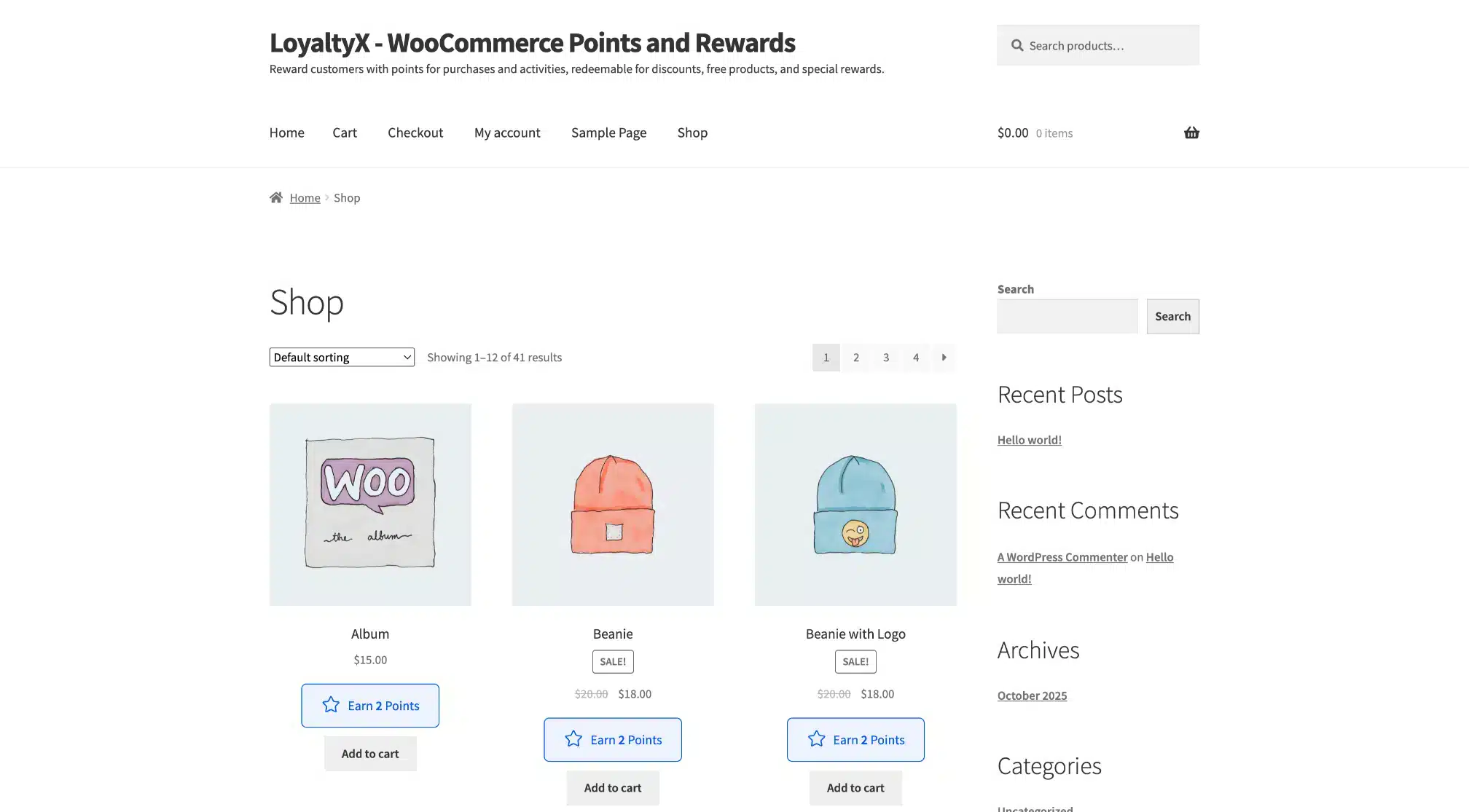Click the sidebar Search input field
This screenshot has height=812, width=1469.
[x=1068, y=316]
